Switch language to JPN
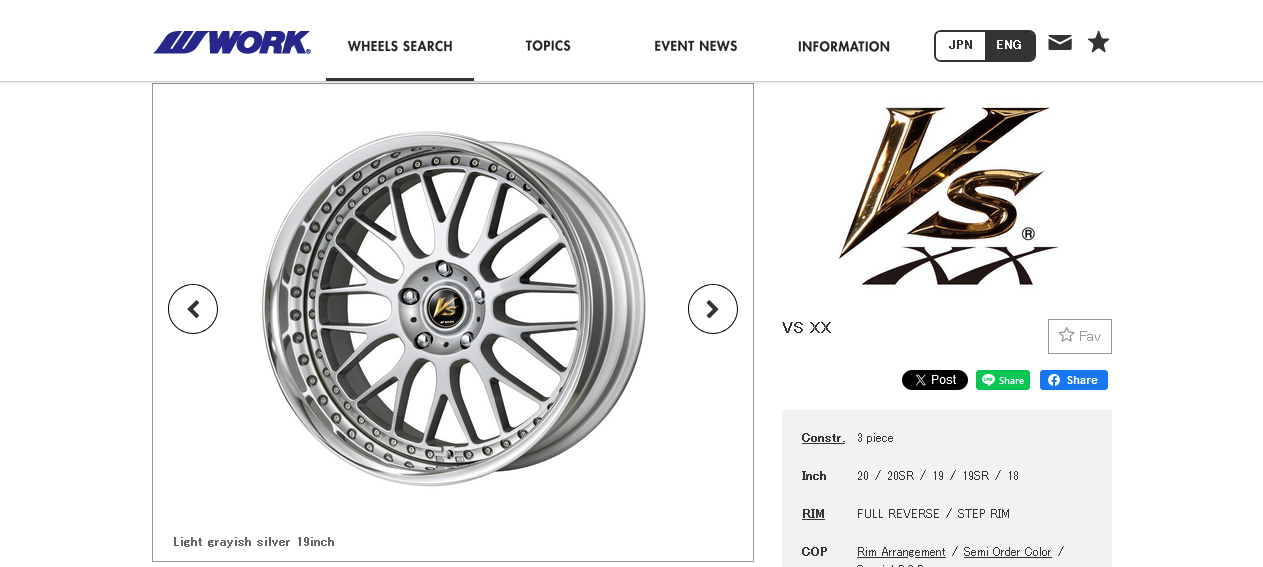The width and height of the screenshot is (1263, 567). [x=961, y=45]
